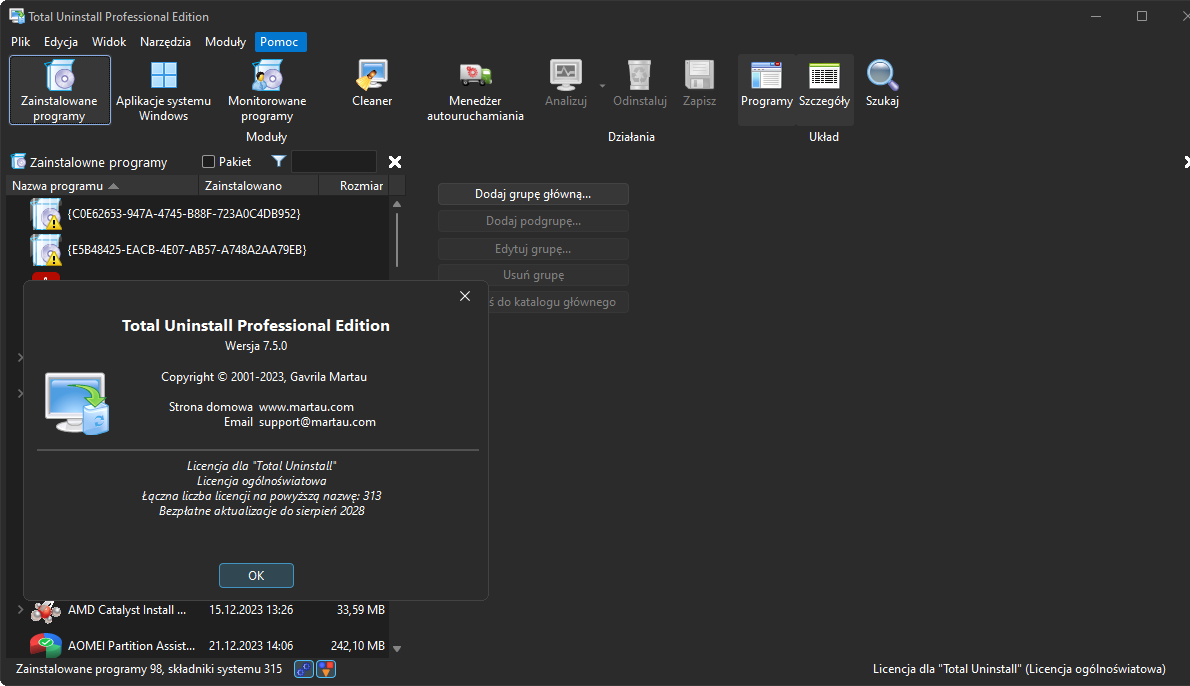1190x686 pixels.
Task: Click Edytuj grupę button
Action: 533,249
